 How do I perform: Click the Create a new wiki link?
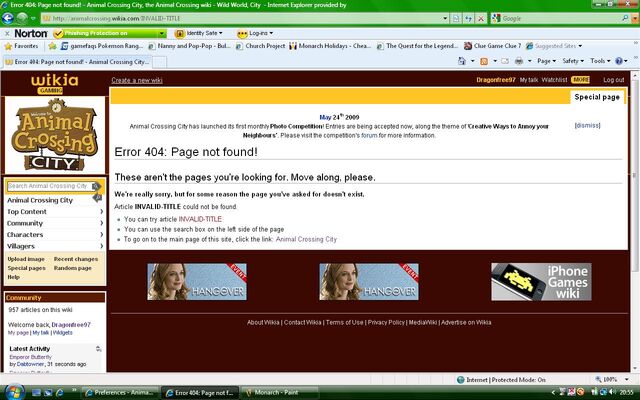(137, 80)
